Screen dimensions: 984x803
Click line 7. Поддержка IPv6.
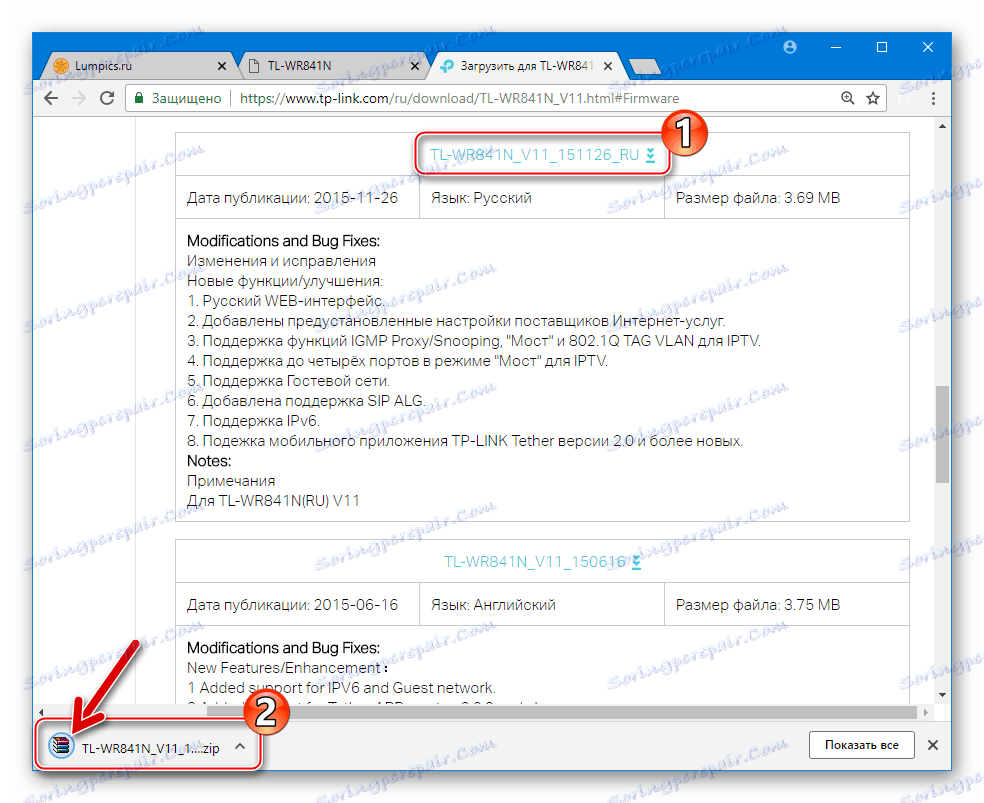(254, 421)
